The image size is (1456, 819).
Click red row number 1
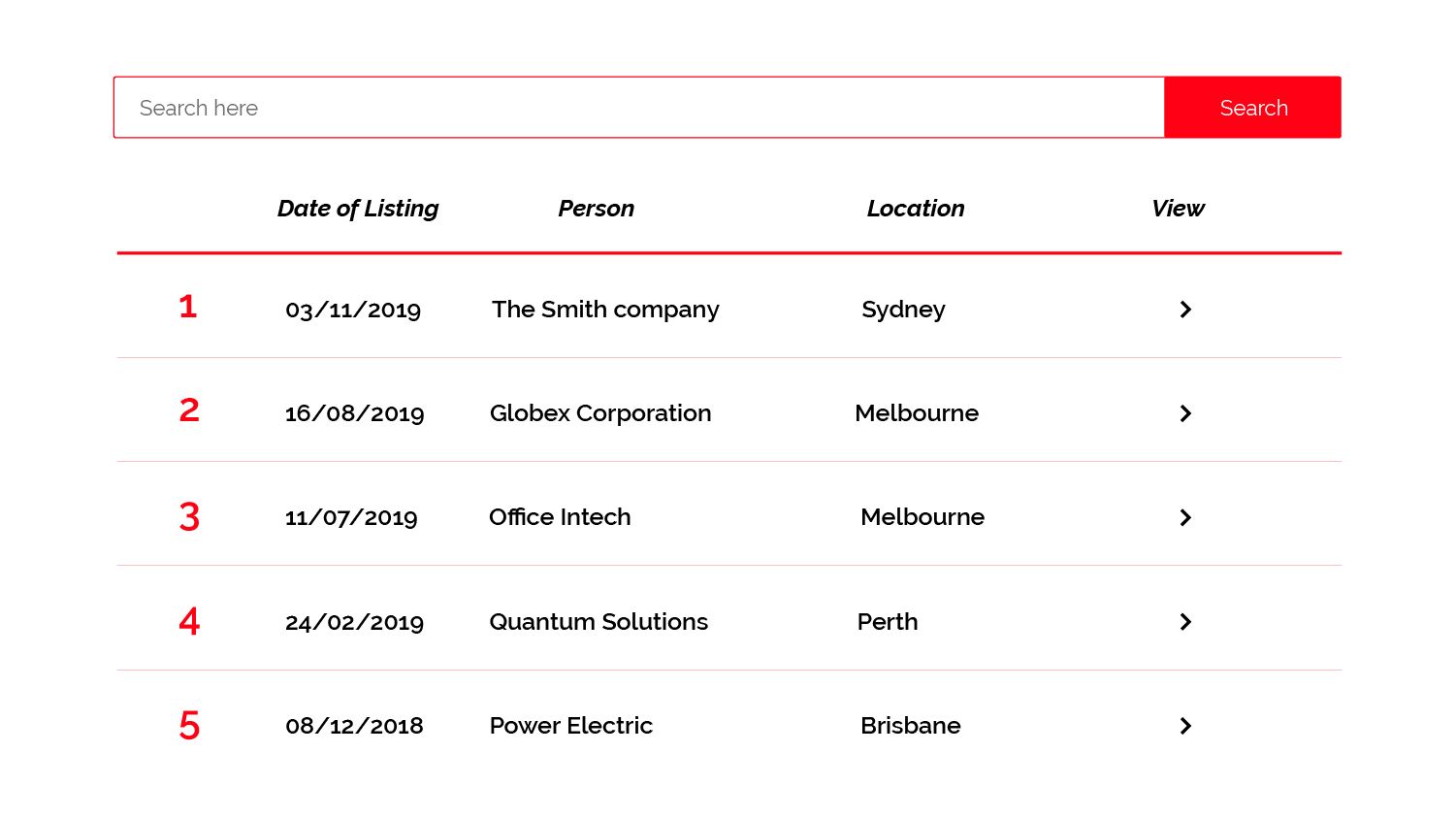(x=188, y=307)
